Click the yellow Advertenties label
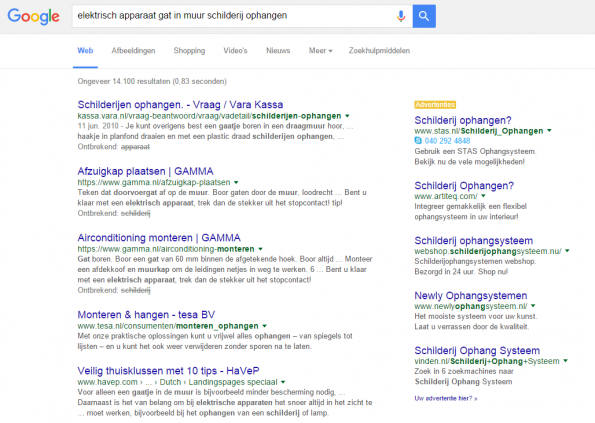This screenshot has height=423, width=595. click(x=435, y=105)
